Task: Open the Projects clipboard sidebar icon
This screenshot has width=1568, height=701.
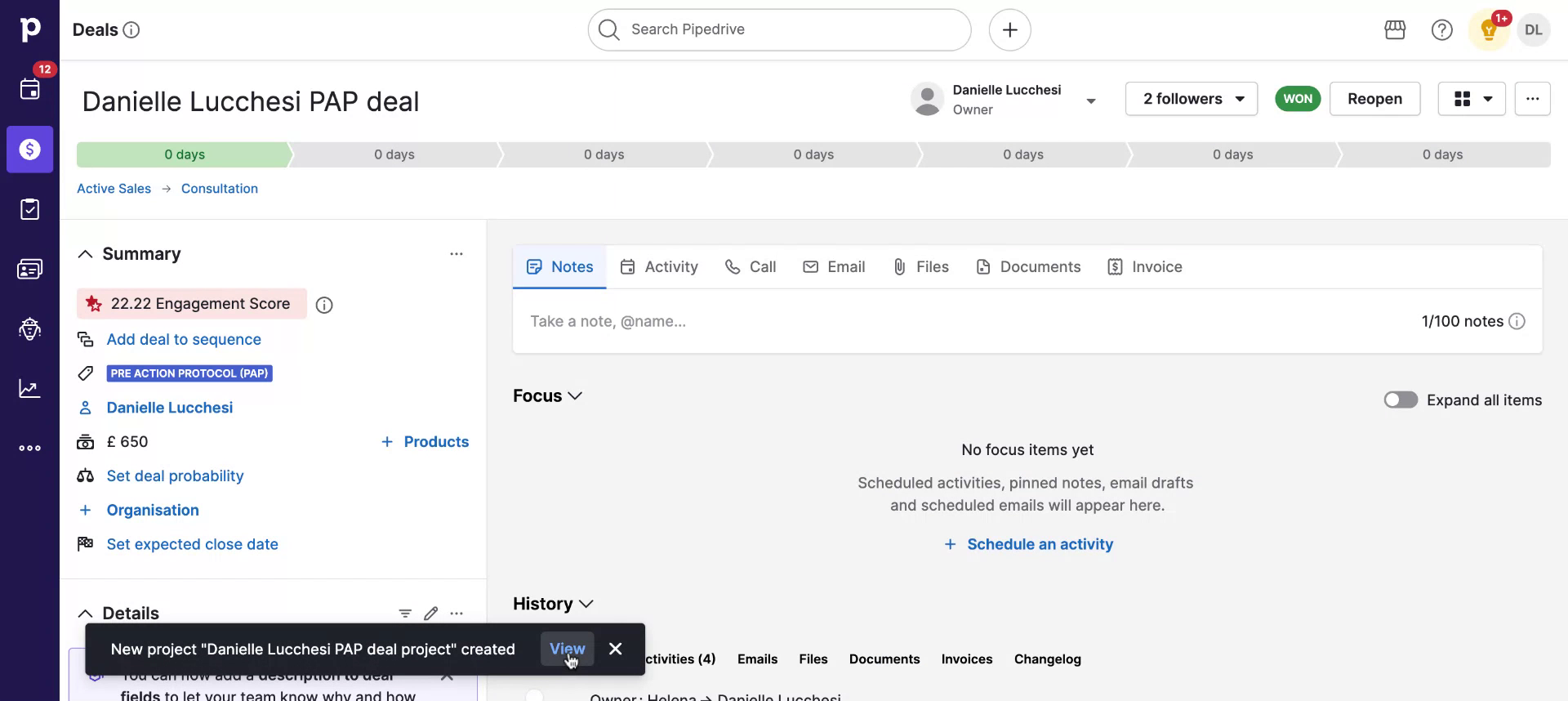Action: 29,209
